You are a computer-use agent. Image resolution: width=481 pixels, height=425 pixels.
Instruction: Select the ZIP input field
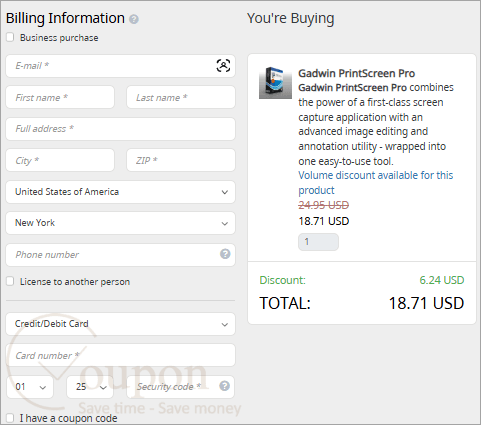tap(181, 160)
